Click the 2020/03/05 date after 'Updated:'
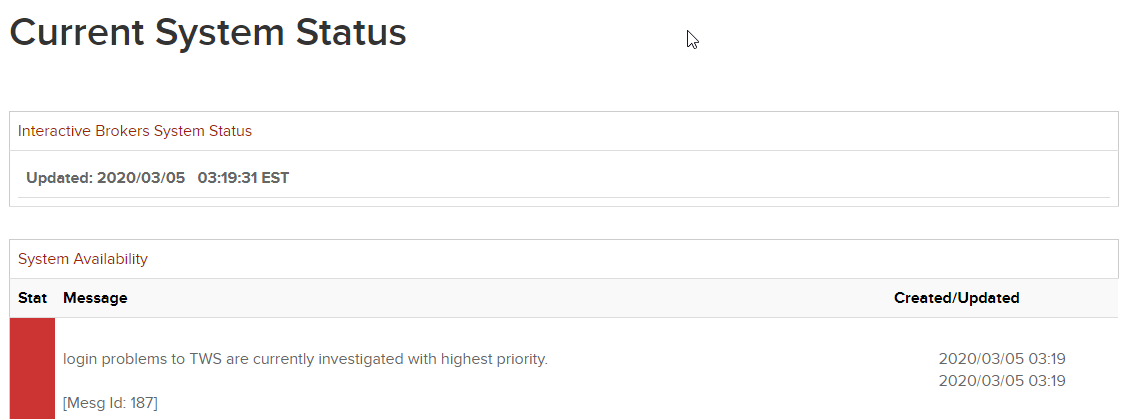 point(141,178)
